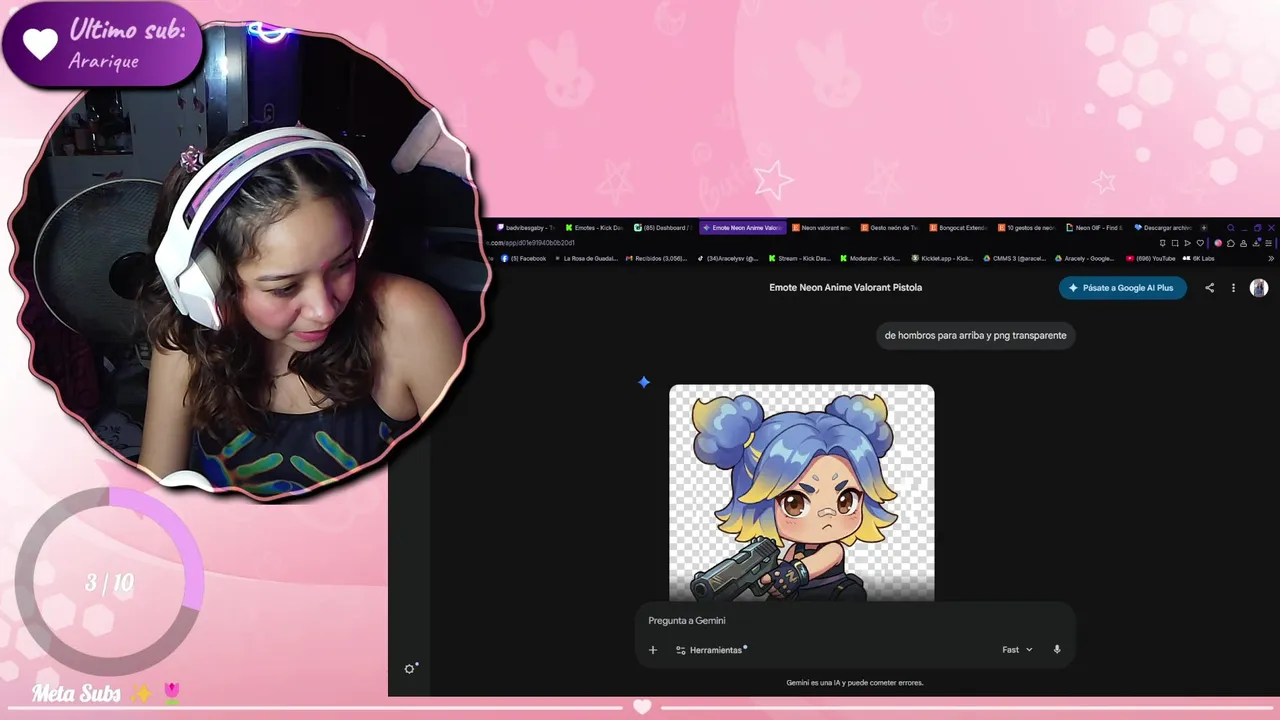Click the Gemini sparkle icon beside response
Screen dimensions: 1280x720
click(644, 382)
